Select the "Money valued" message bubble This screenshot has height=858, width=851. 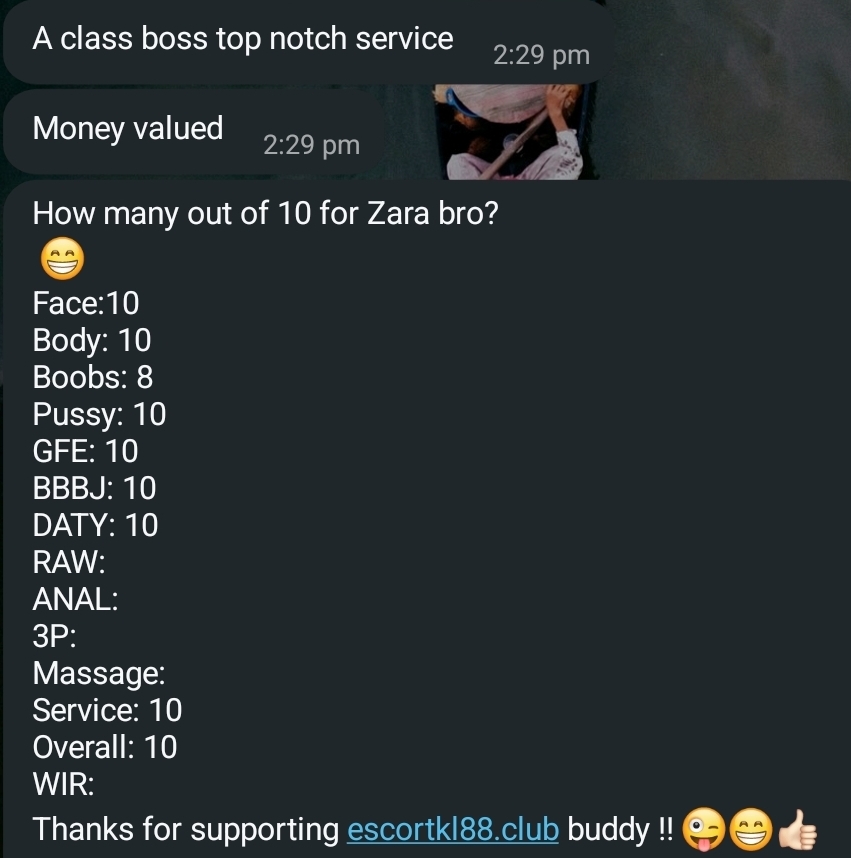click(194, 132)
